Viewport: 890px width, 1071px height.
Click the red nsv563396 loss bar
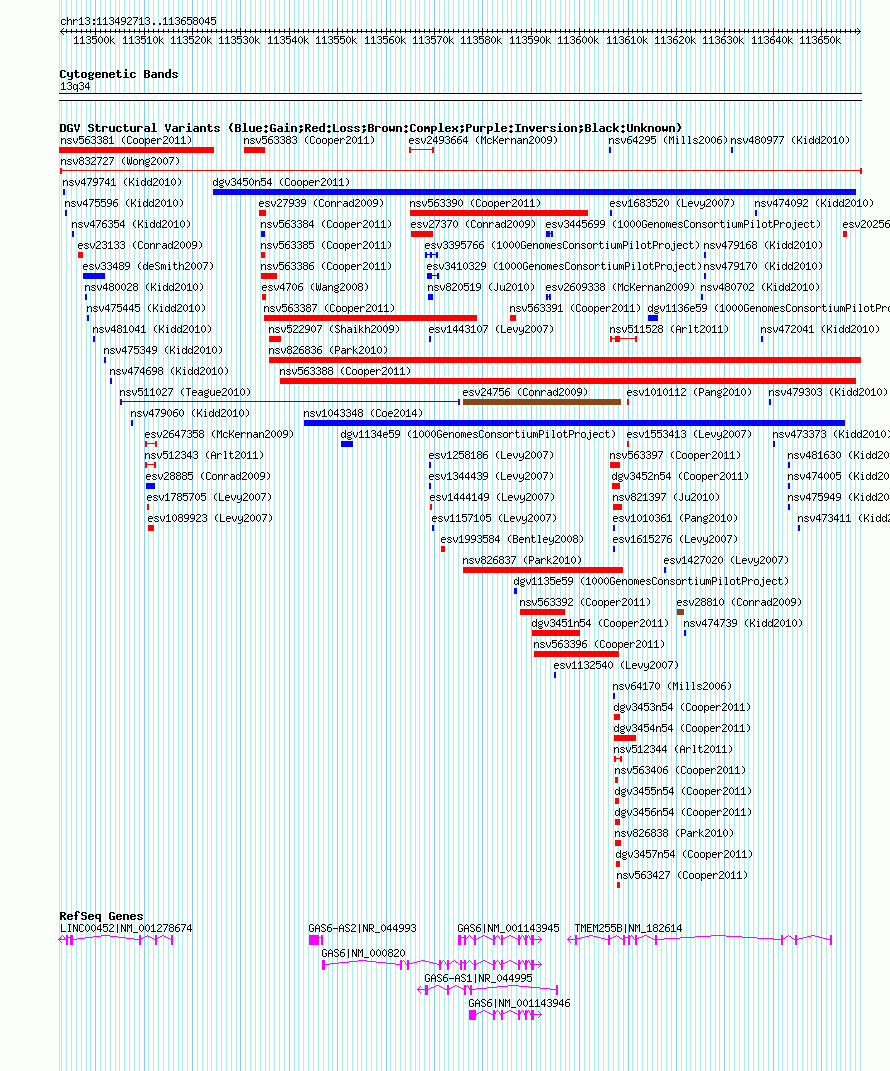(x=576, y=654)
